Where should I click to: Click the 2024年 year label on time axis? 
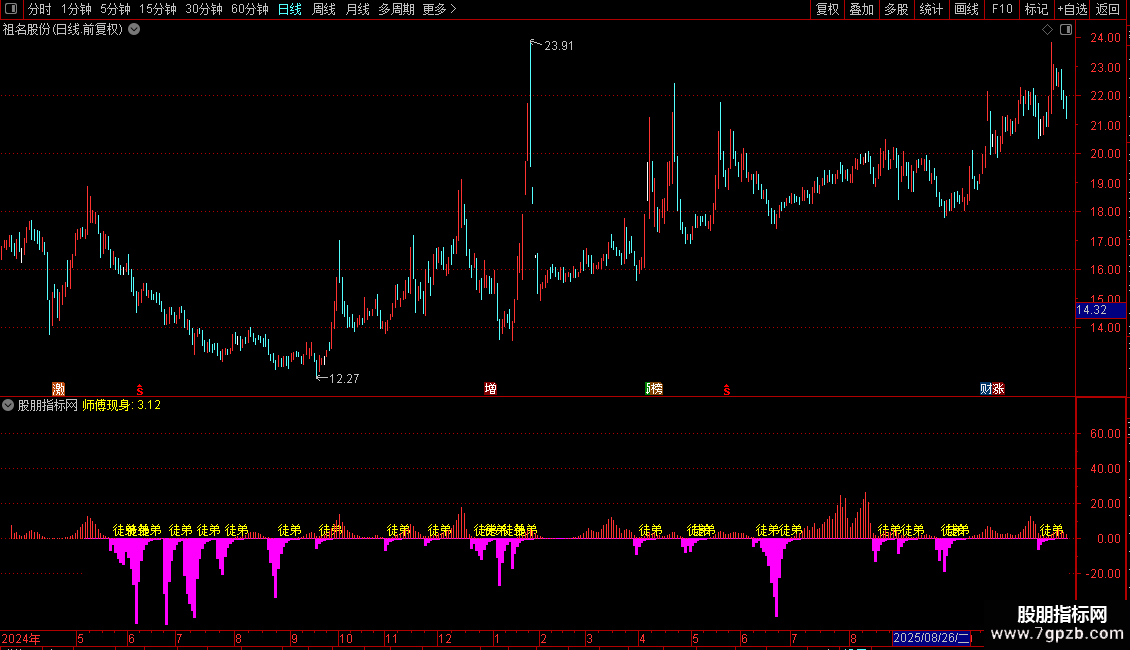click(21, 638)
